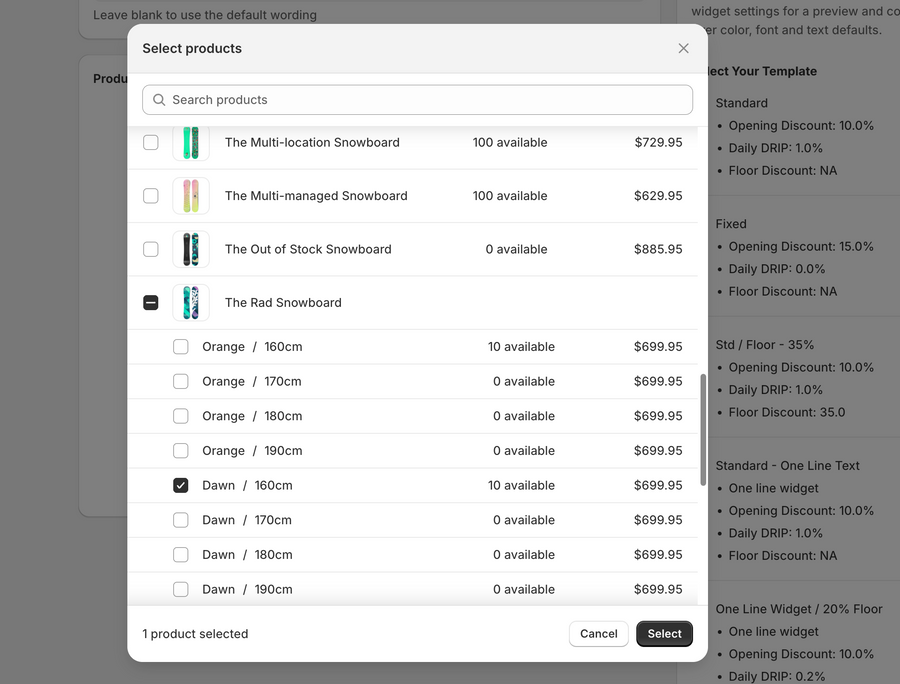The image size is (900, 684).
Task: Close the Select products dialog
Action: (683, 48)
